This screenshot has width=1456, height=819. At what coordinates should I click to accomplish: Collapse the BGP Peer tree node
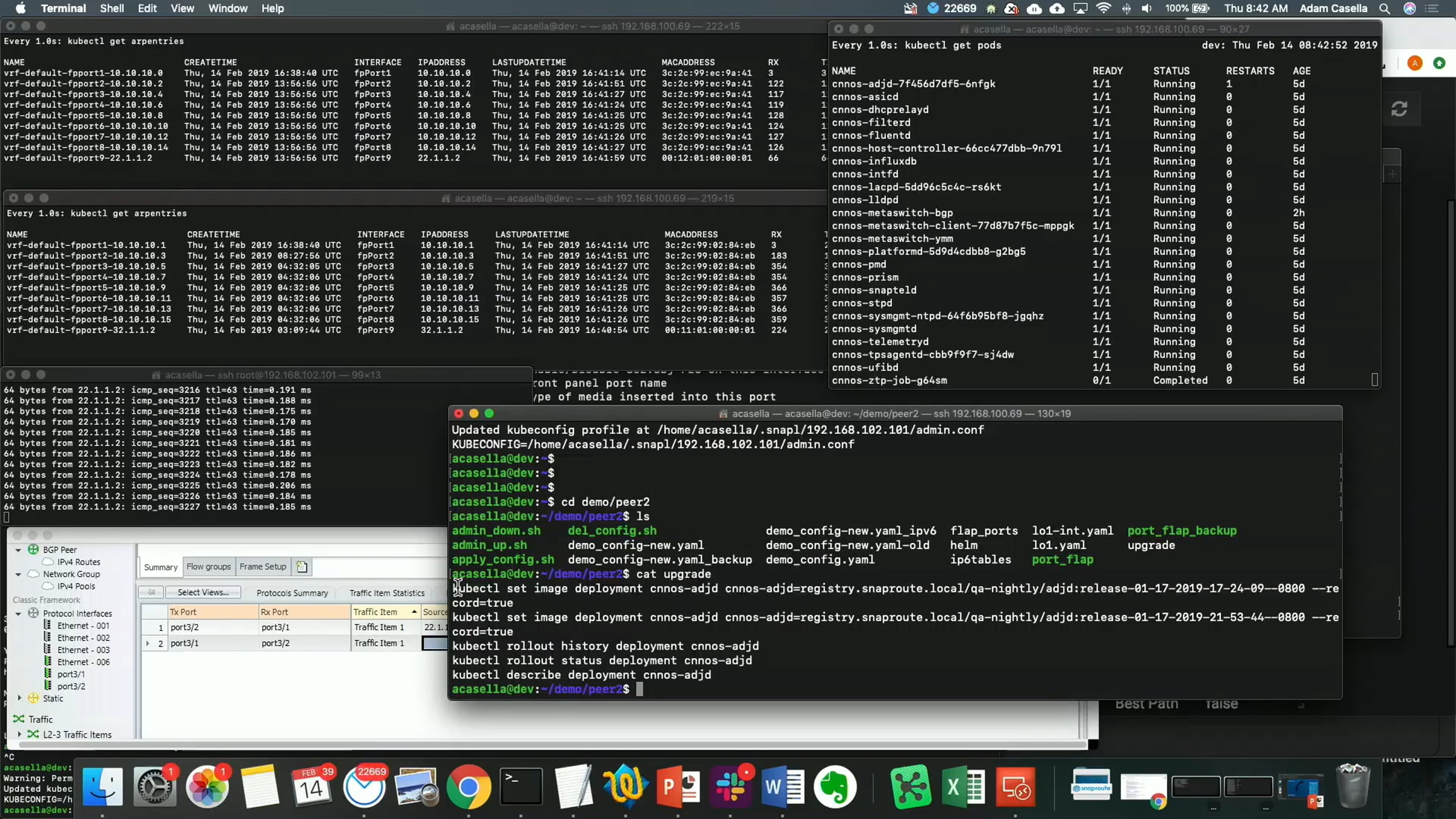tap(18, 550)
